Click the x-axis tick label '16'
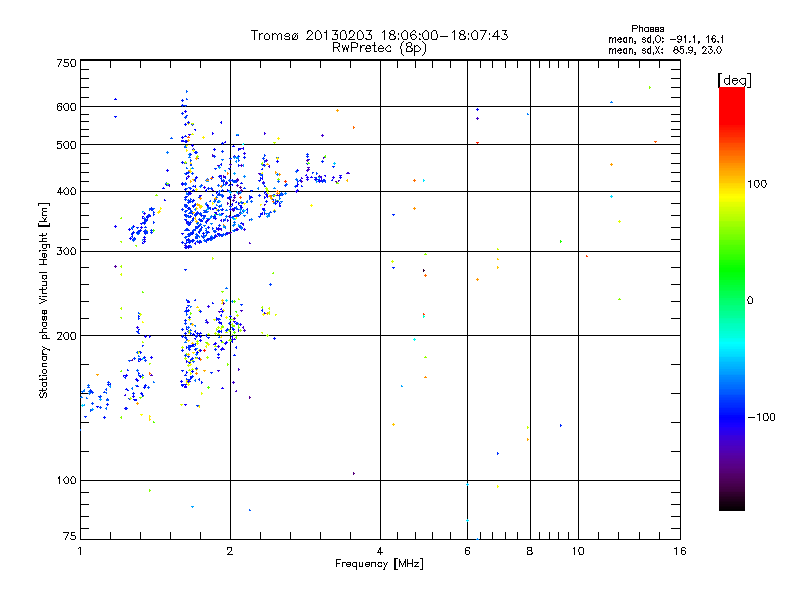This screenshot has width=800, height=600. click(x=680, y=551)
